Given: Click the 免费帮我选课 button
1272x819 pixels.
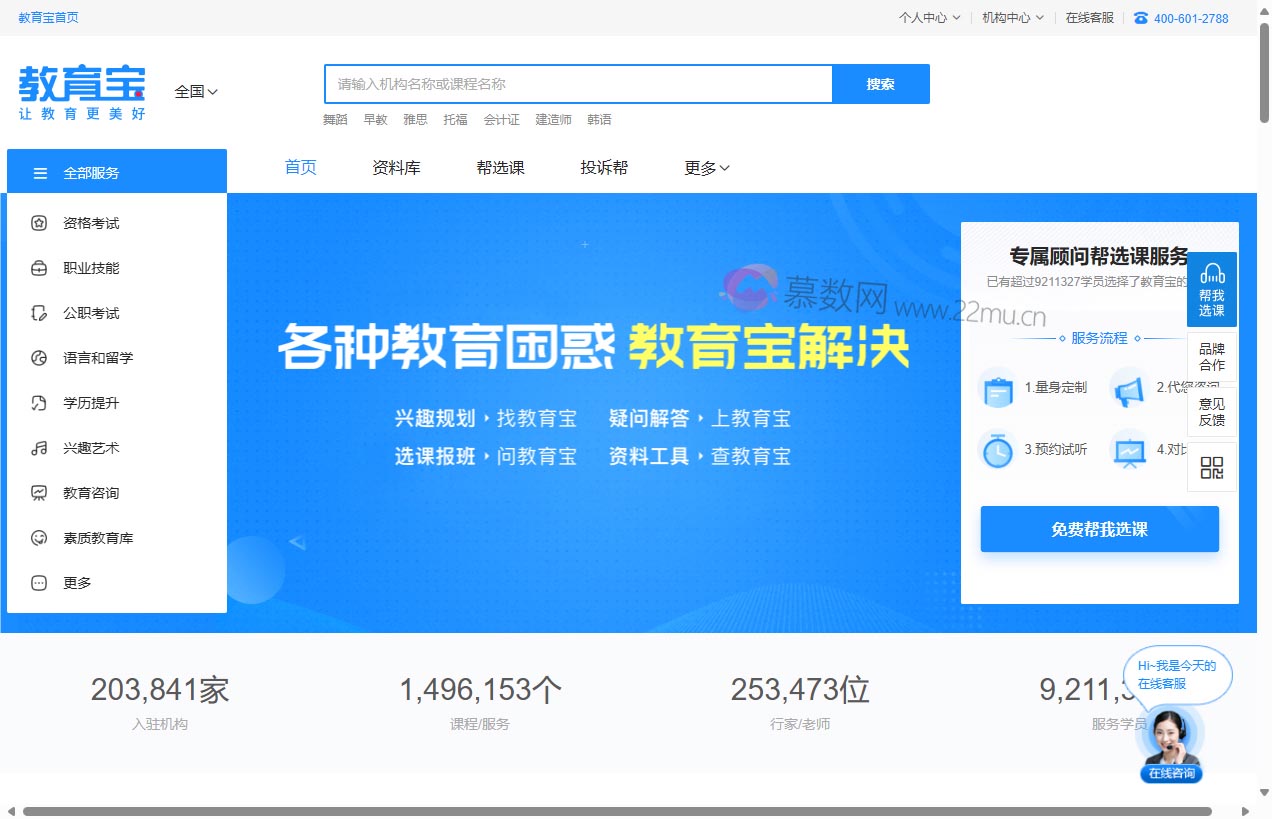Looking at the screenshot, I should click(1099, 529).
